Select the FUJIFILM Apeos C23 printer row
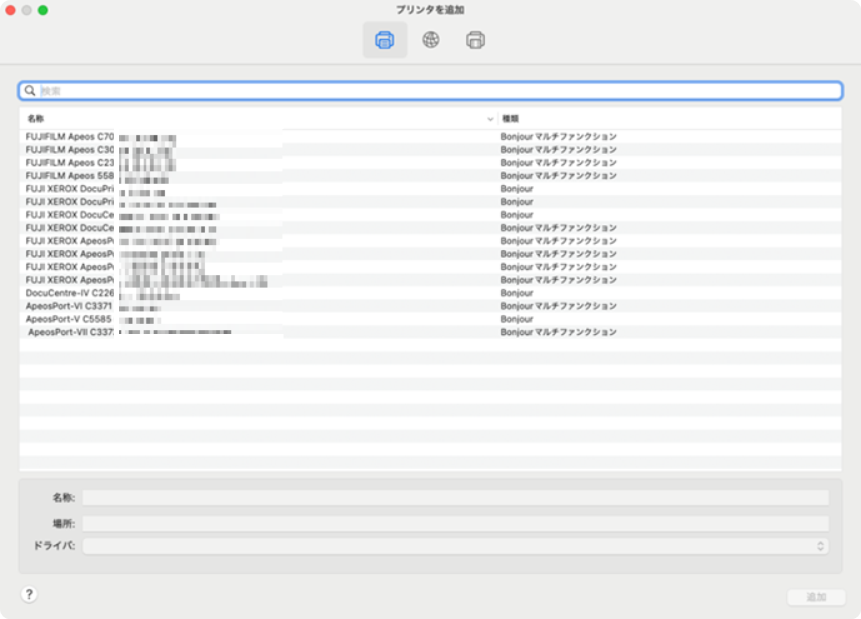This screenshot has width=861, height=619. [430, 163]
